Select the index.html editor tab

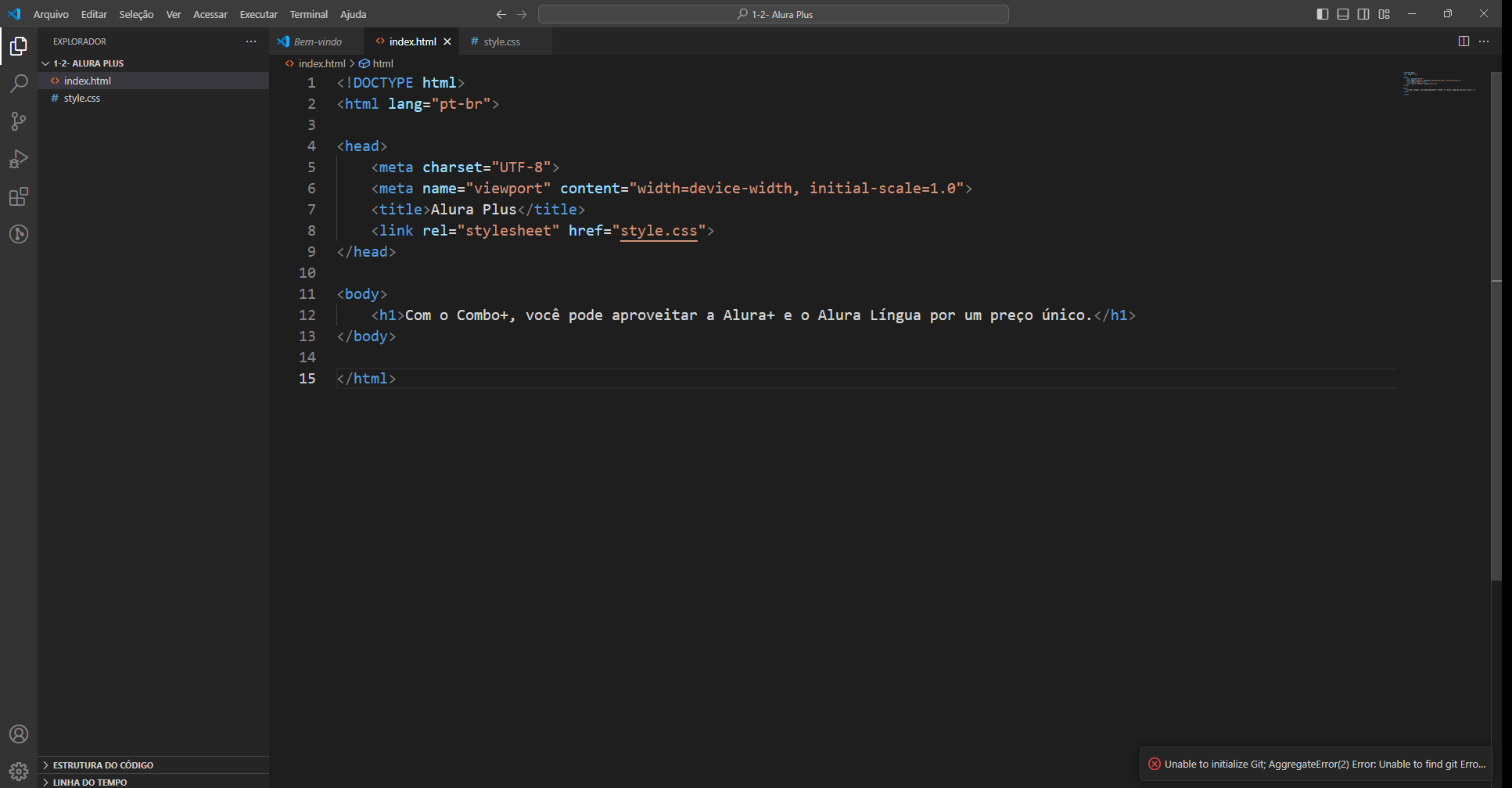pos(412,41)
